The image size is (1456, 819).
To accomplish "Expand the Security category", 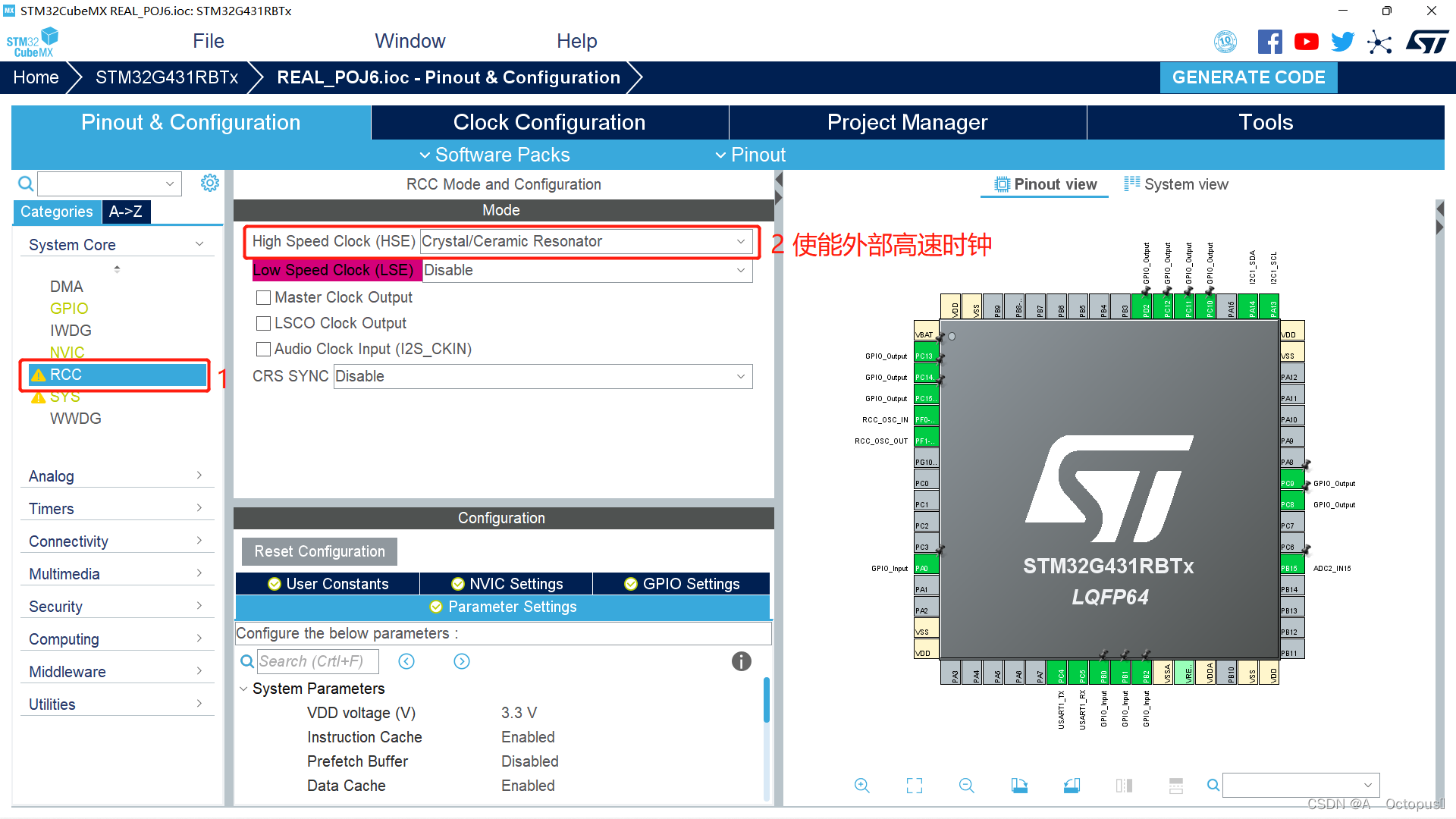I will click(x=117, y=606).
